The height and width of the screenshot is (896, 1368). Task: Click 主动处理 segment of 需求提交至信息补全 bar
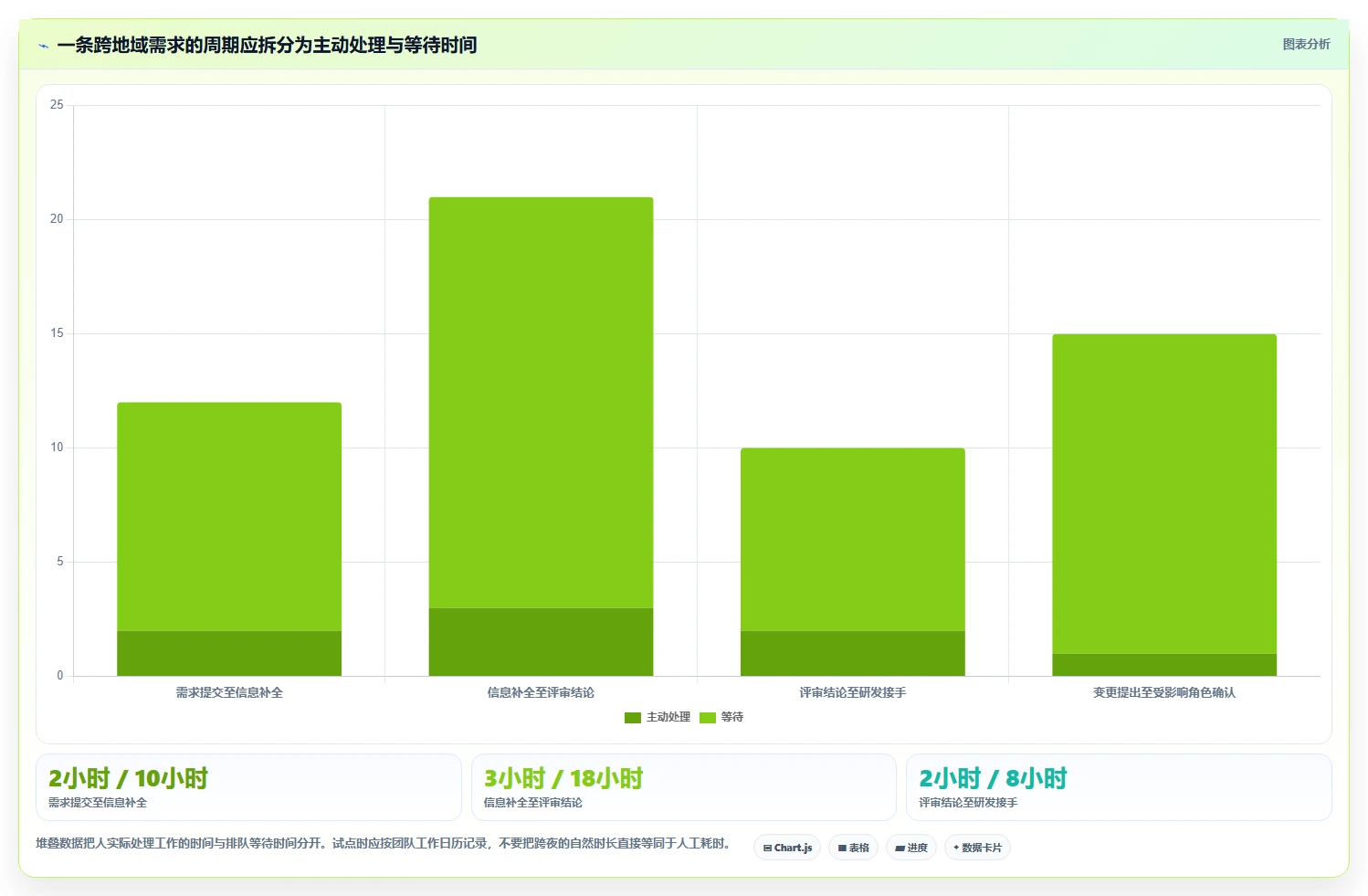click(x=229, y=653)
